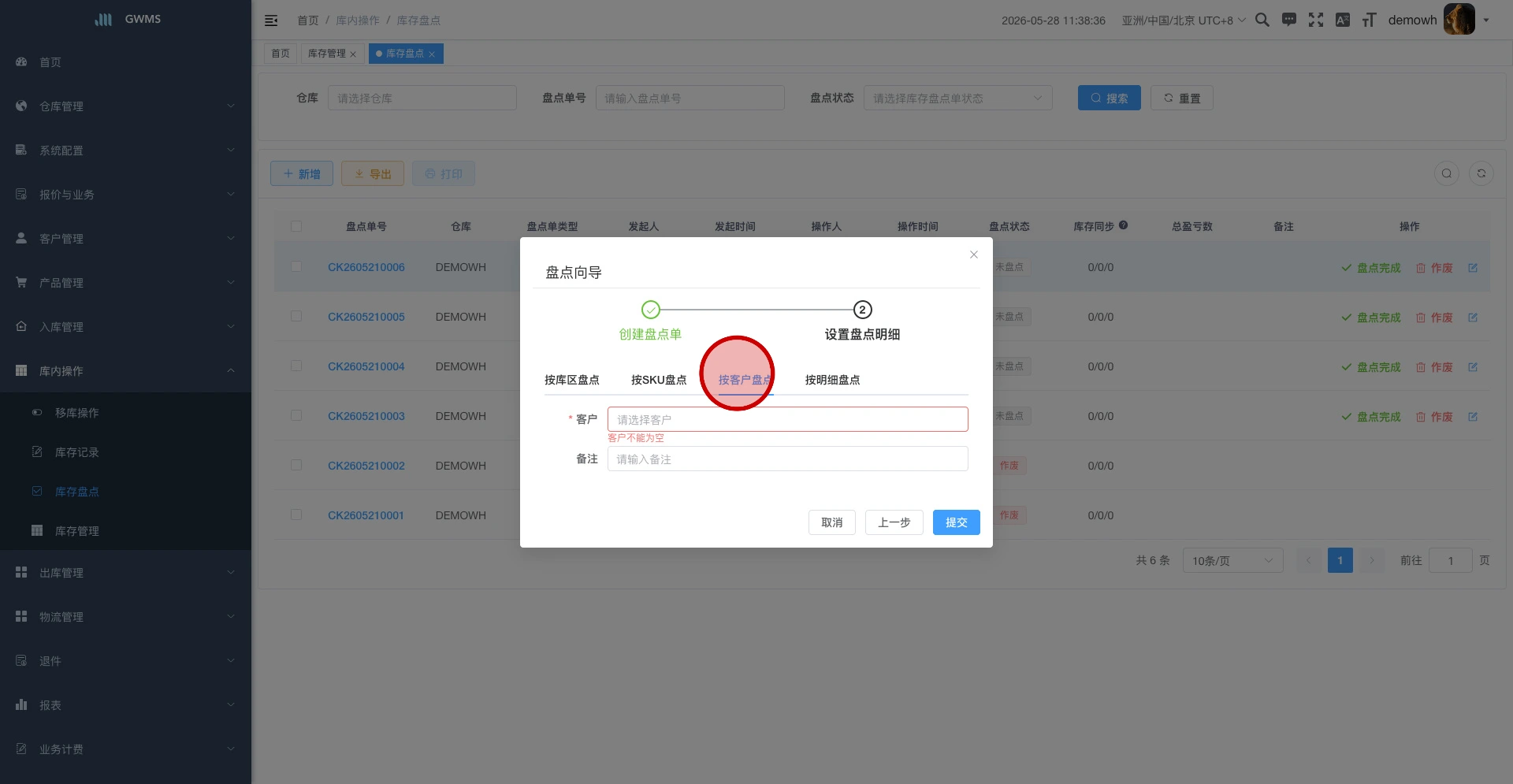Select page 1 in pagination
Screen dimensions: 1513x784
1340,560
